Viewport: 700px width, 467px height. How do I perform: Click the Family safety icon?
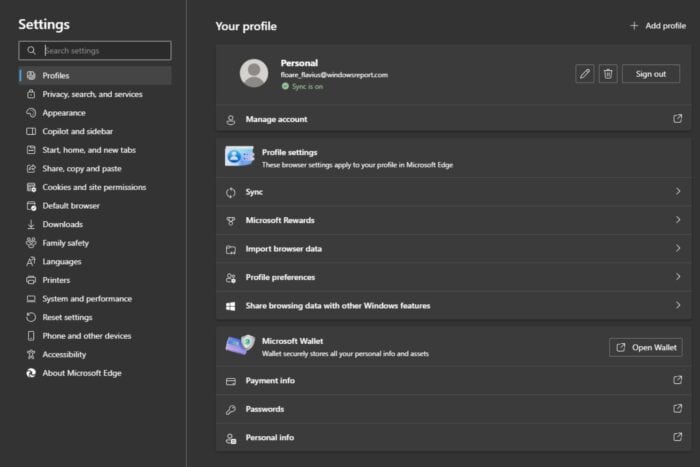[x=31, y=243]
